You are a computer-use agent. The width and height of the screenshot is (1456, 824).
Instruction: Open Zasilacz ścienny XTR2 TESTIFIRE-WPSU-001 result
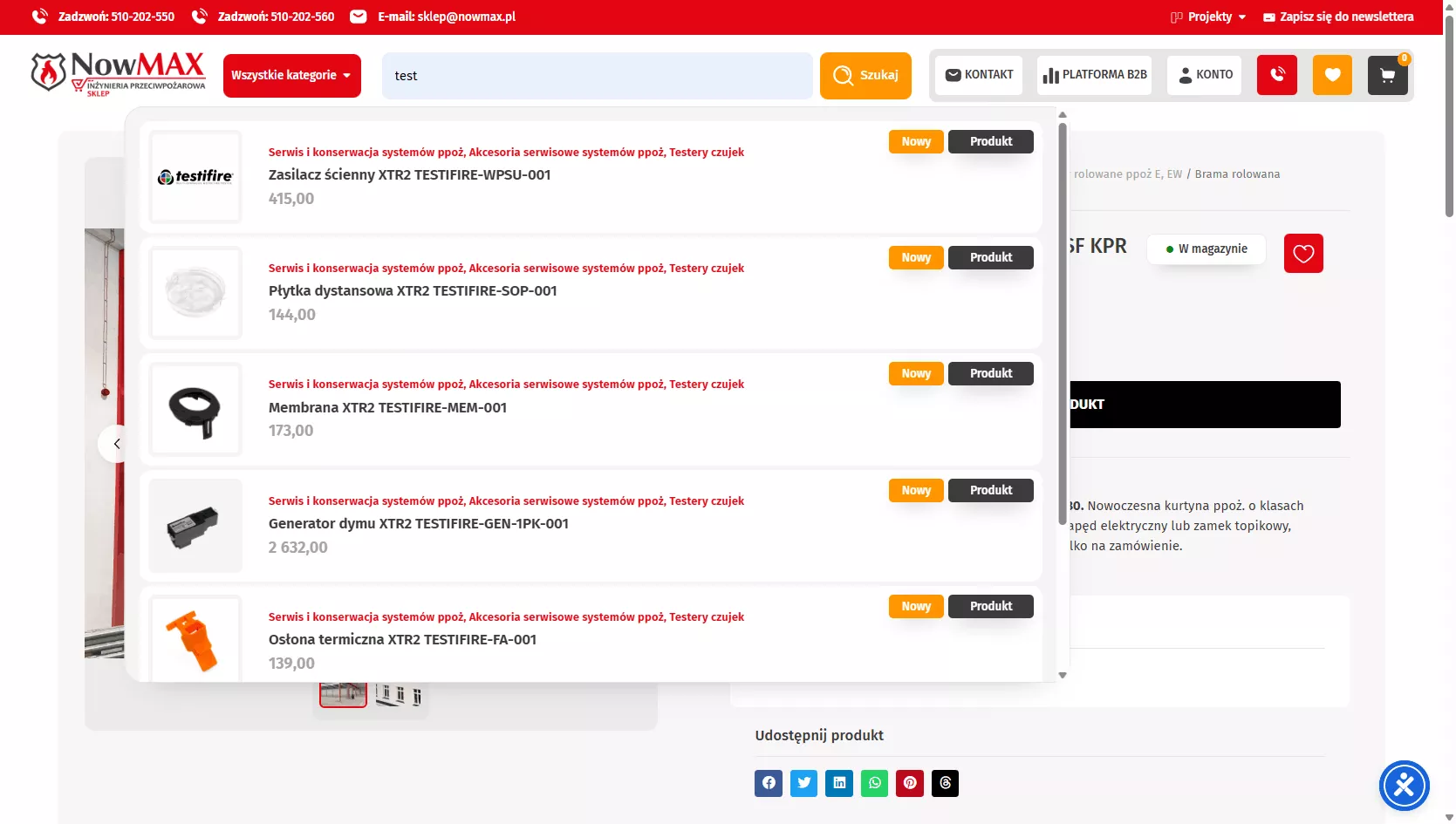tap(409, 175)
